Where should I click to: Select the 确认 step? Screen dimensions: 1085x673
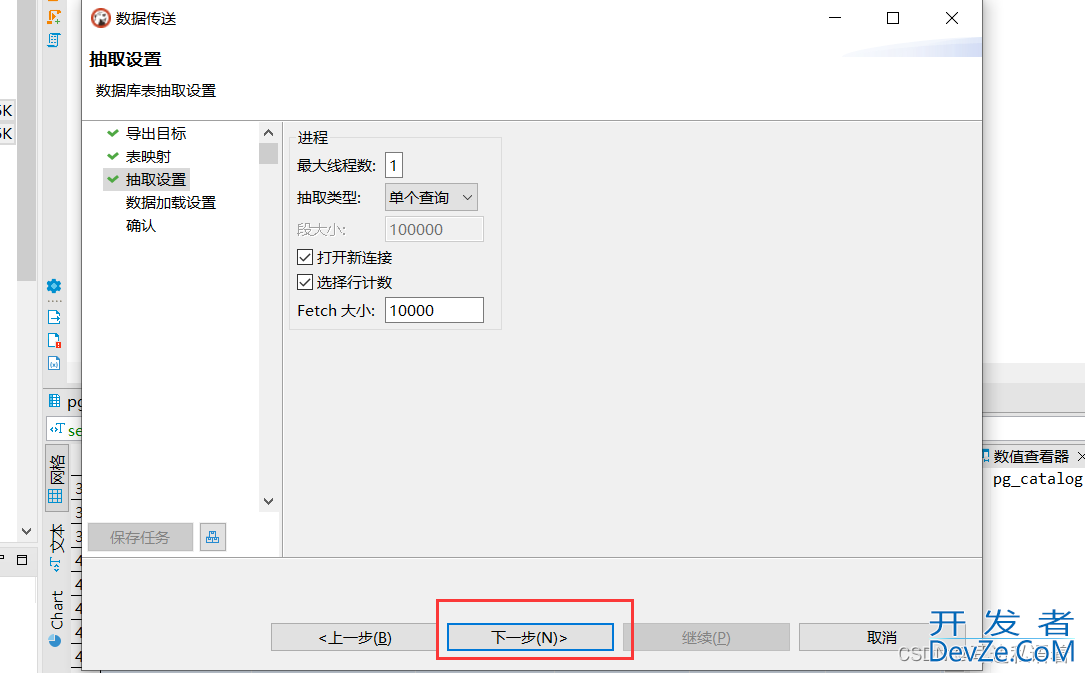point(140,225)
